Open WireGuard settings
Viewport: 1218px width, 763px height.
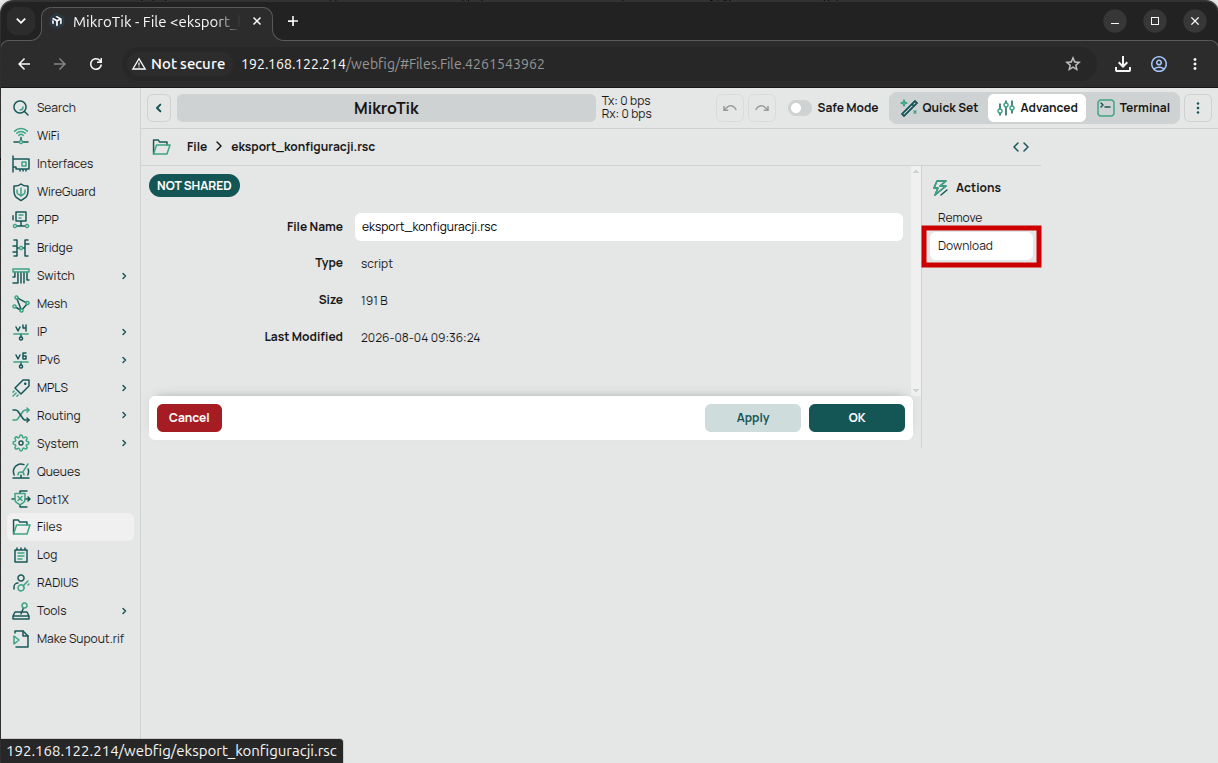tap(68, 192)
